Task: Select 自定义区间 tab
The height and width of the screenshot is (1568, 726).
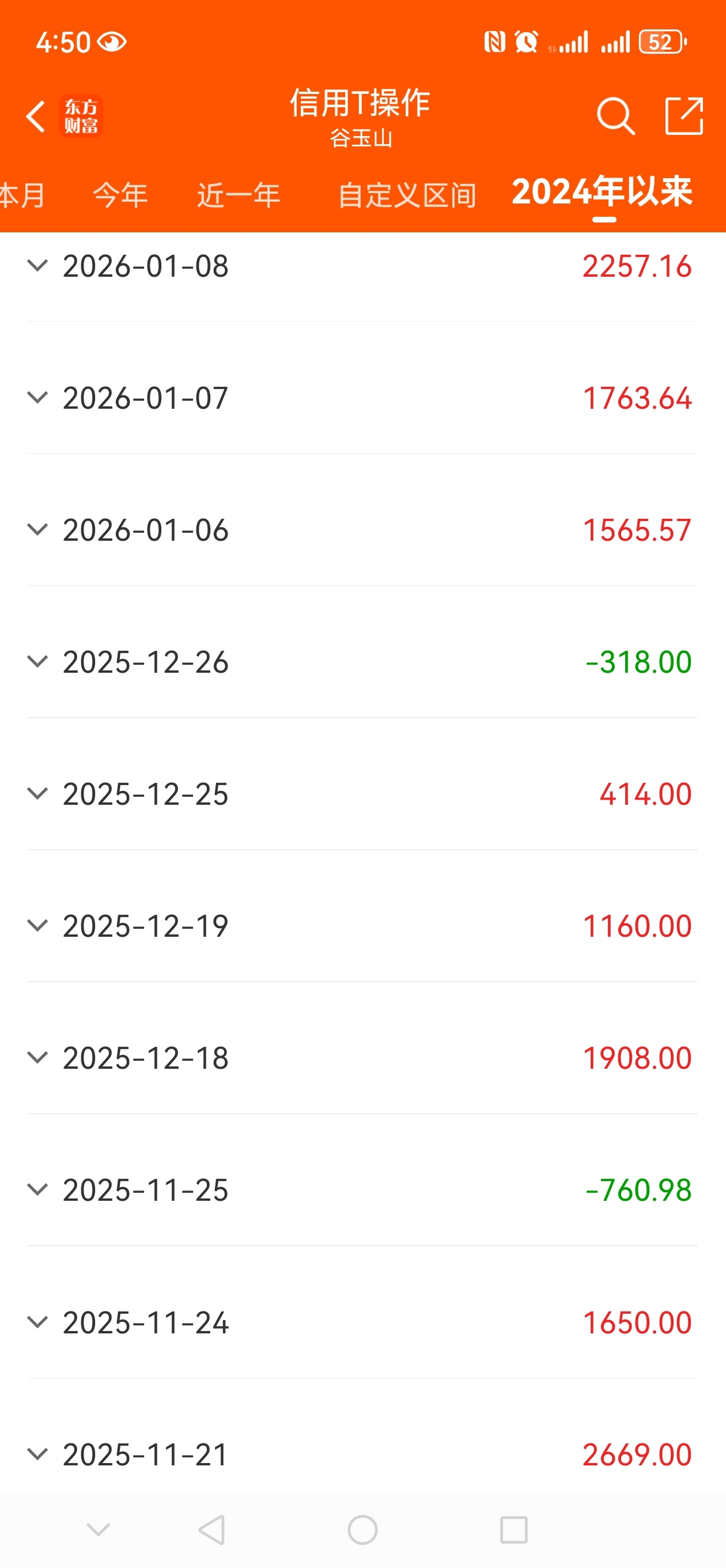Action: click(x=407, y=195)
